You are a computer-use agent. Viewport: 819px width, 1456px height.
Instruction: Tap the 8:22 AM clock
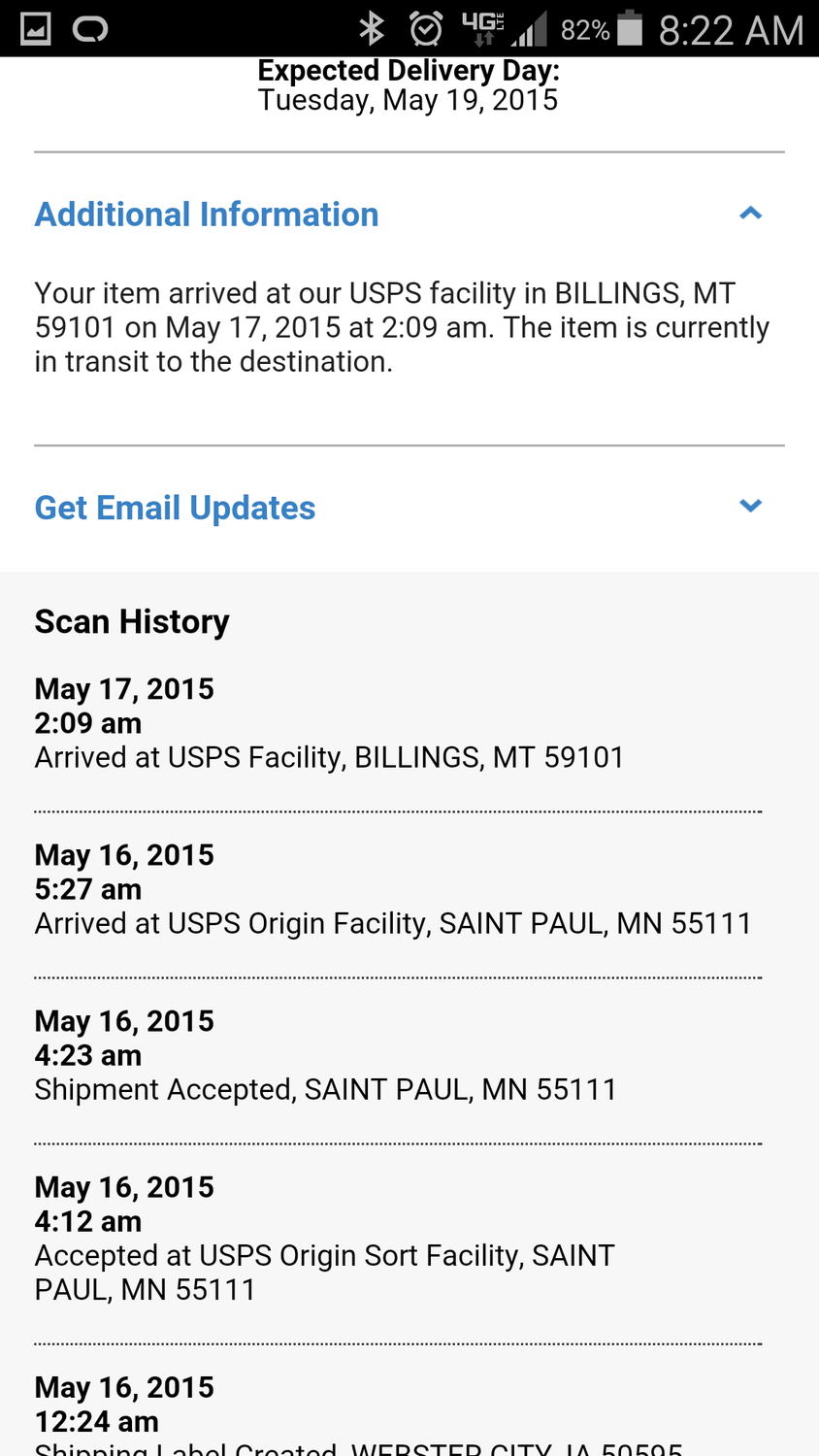[x=732, y=30]
